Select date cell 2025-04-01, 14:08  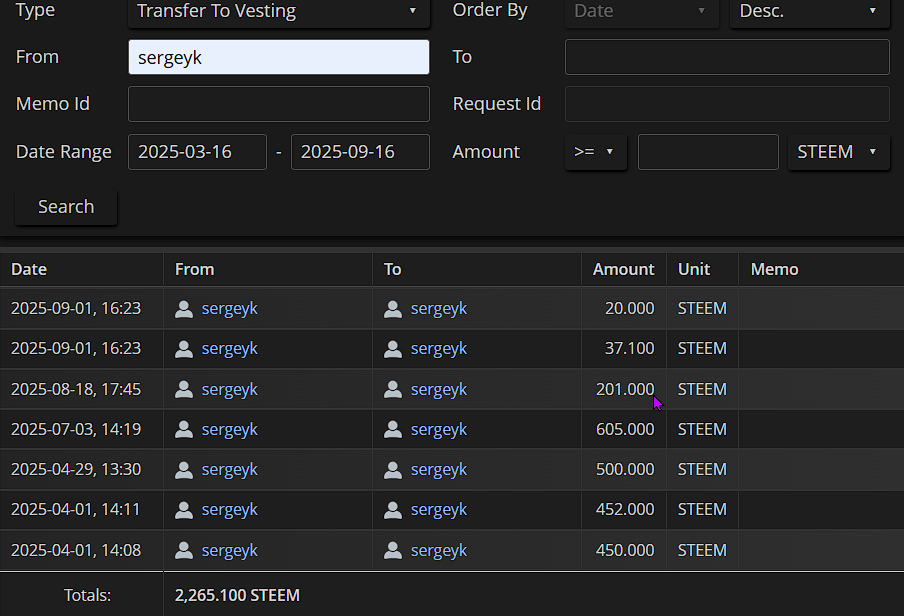pos(76,550)
